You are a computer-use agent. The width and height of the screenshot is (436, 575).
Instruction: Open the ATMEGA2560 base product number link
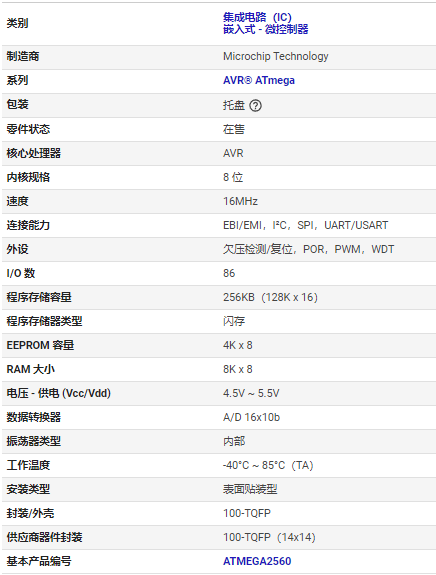[x=257, y=561]
